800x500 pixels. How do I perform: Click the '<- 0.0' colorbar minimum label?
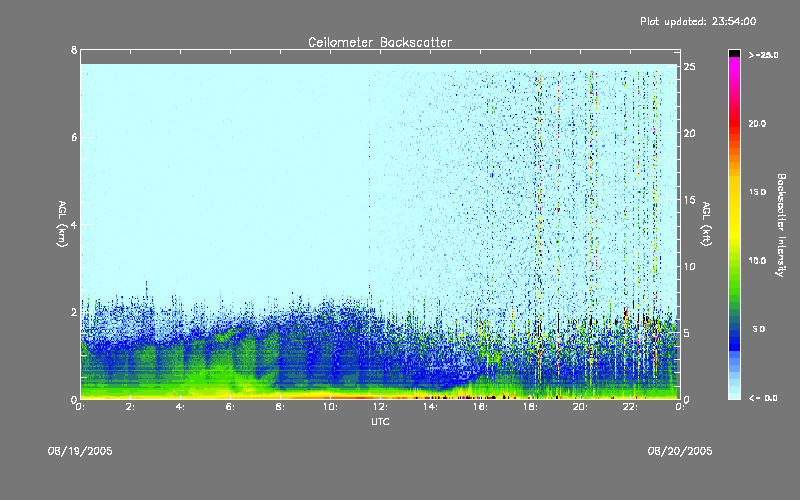coord(763,398)
